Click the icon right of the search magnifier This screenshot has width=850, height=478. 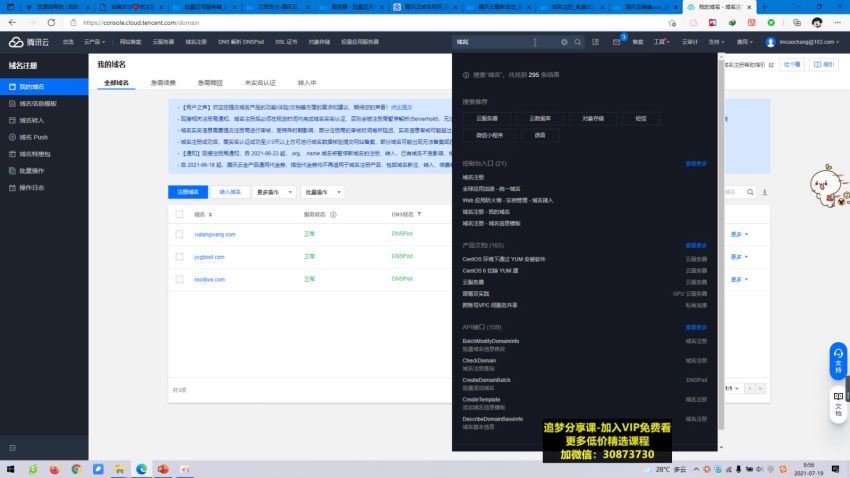pos(596,42)
